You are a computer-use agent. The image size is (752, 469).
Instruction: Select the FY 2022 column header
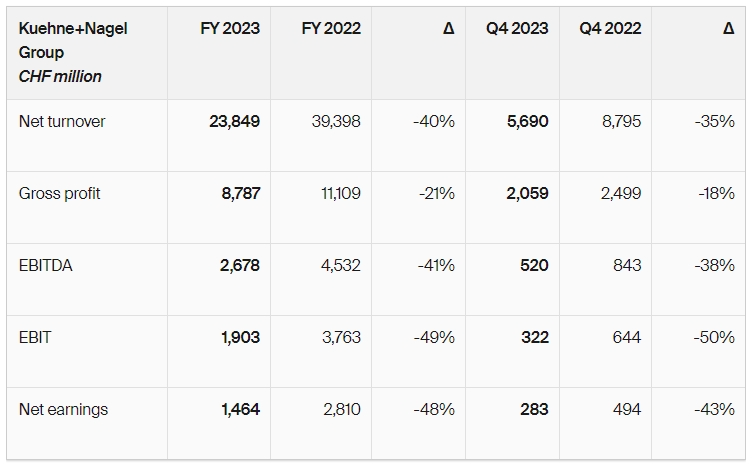coord(331,29)
